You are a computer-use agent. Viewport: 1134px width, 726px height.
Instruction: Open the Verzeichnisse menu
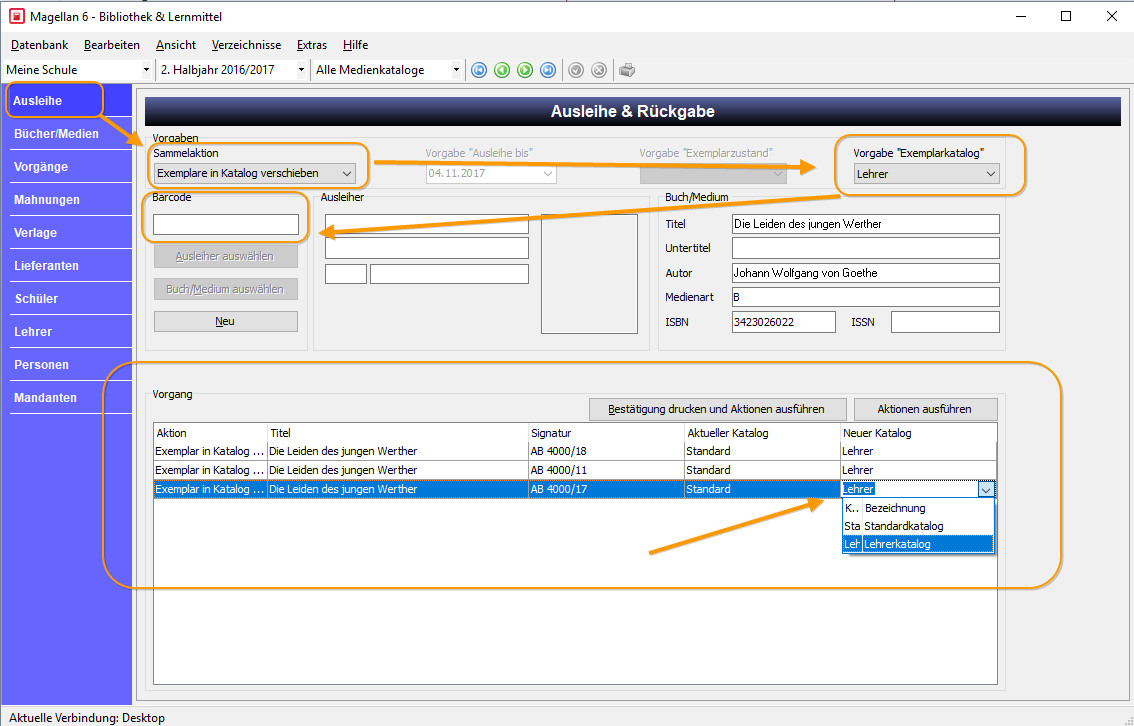247,45
